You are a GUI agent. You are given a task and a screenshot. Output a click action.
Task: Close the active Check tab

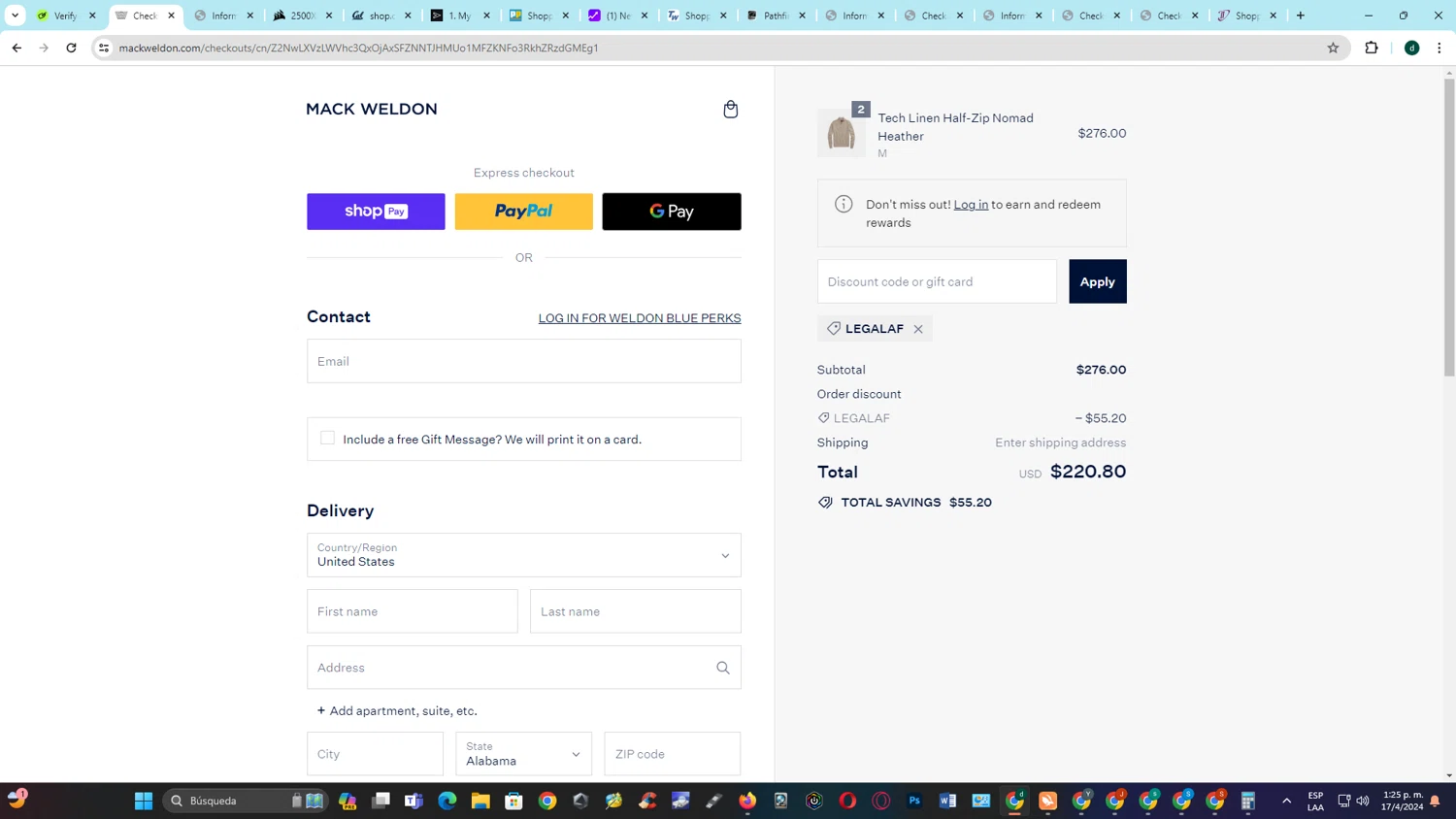(172, 16)
